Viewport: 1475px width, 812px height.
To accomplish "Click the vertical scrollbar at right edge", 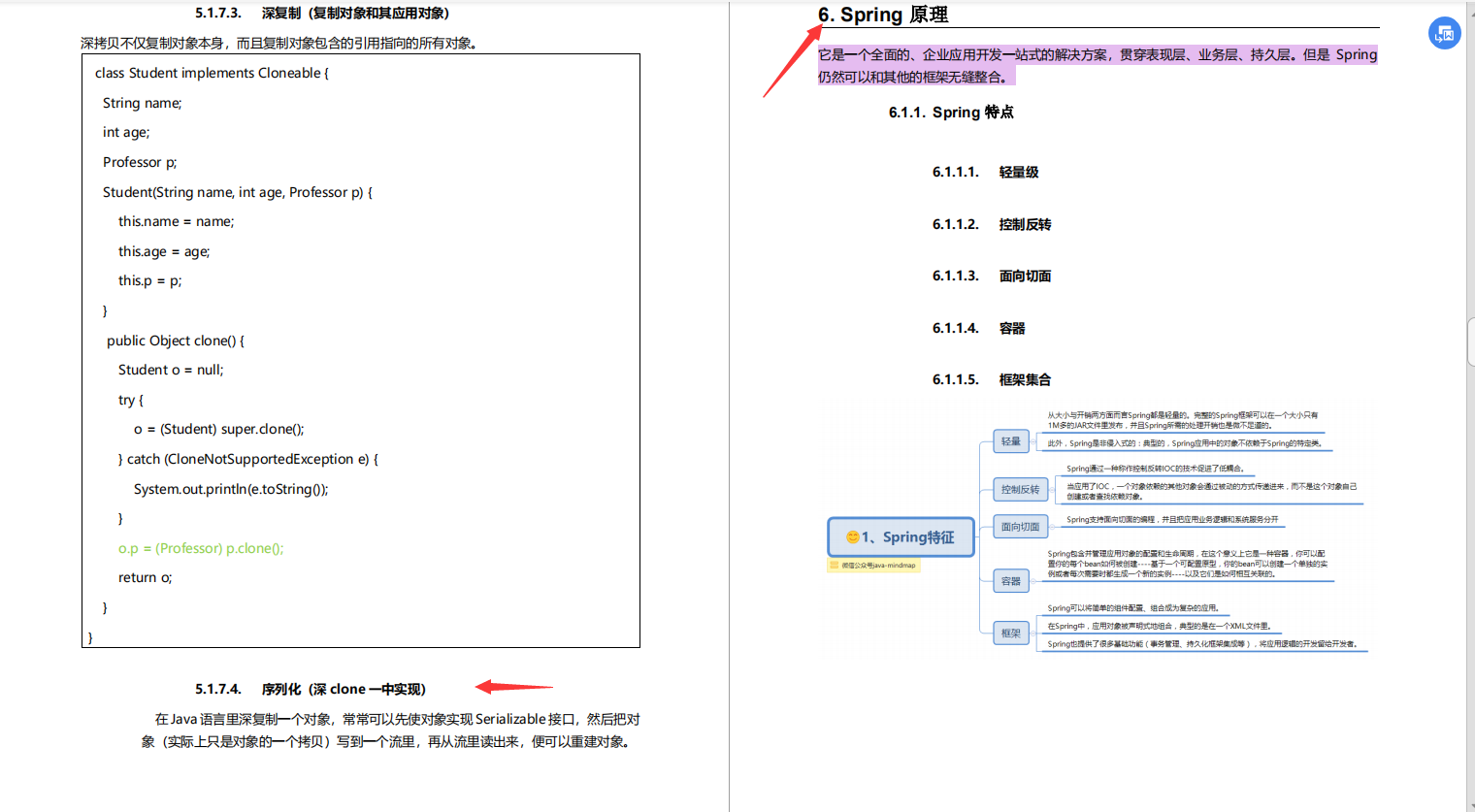I will [x=1470, y=406].
